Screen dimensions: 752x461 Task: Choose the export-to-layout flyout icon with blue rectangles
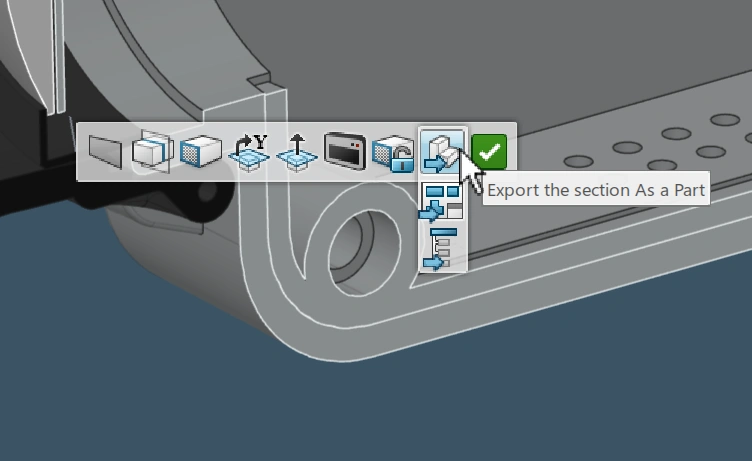point(441,203)
